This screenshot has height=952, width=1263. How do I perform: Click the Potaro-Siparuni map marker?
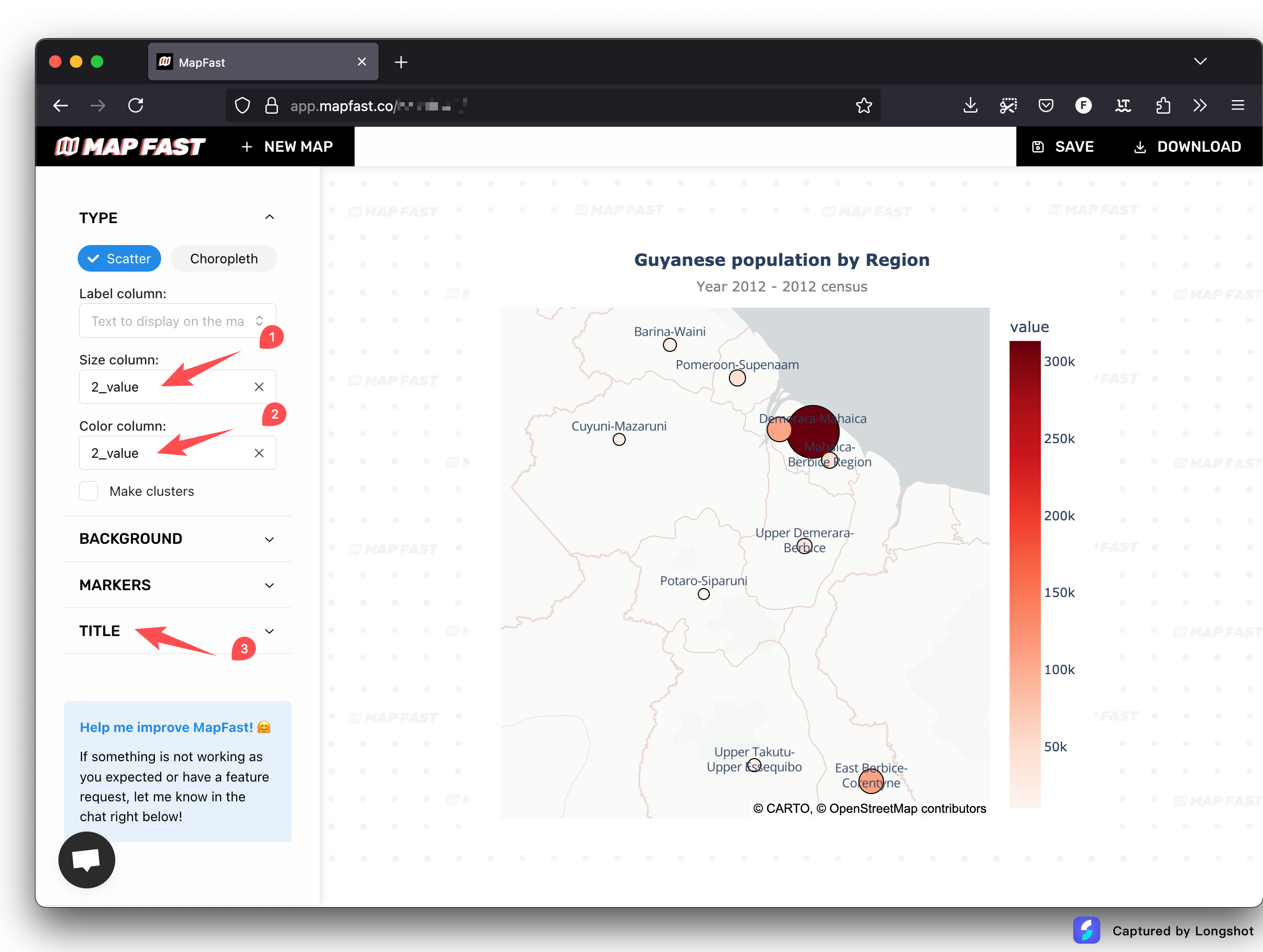point(703,594)
